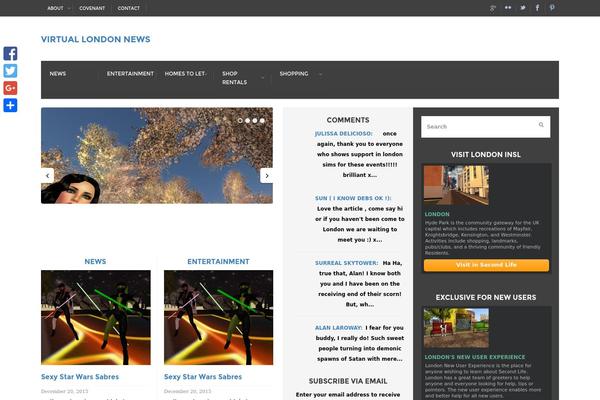
Task: Click the search magnifier icon
Action: [541, 125]
